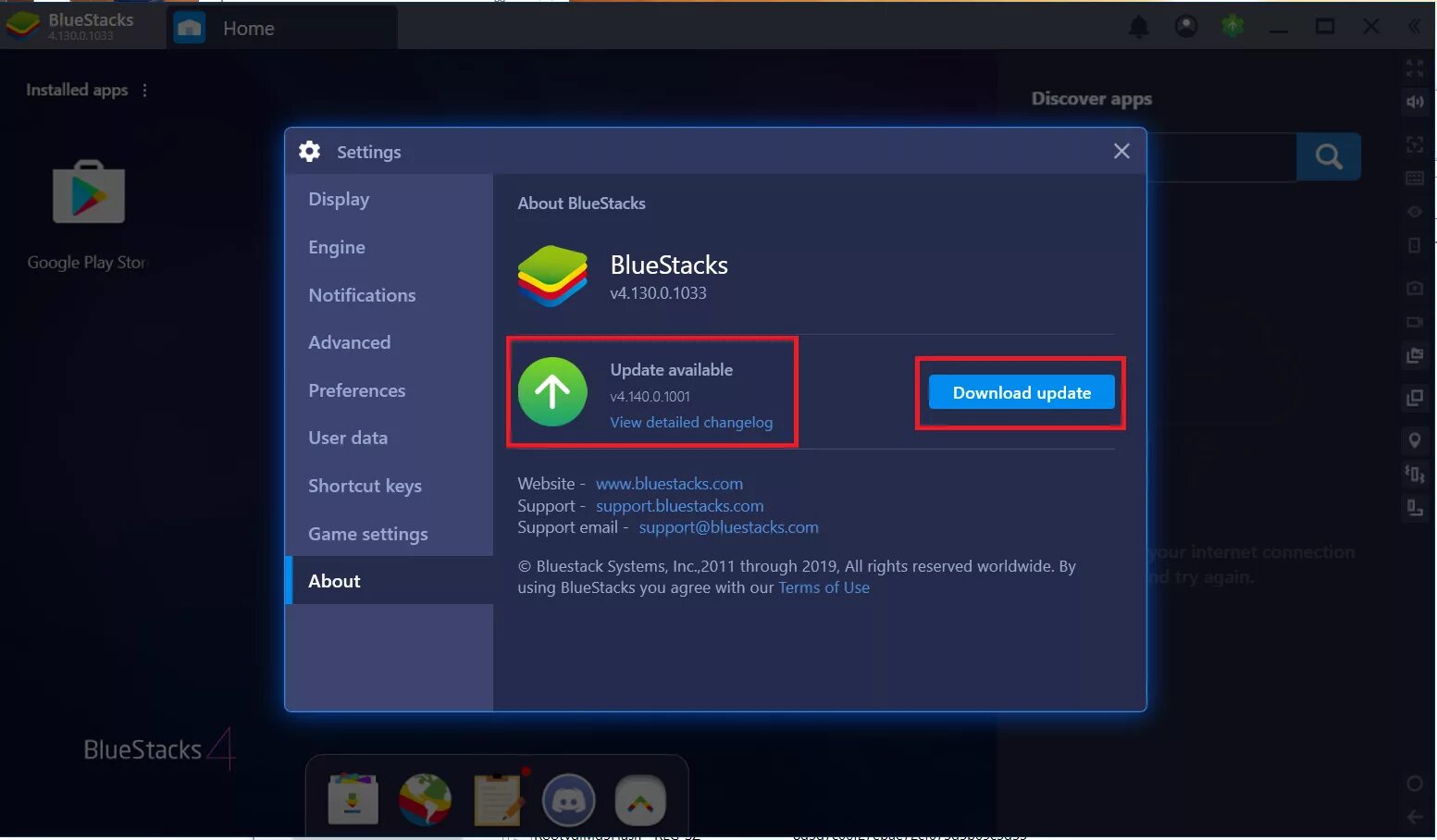
Task: Click the search magnifier button
Action: pos(1329,156)
